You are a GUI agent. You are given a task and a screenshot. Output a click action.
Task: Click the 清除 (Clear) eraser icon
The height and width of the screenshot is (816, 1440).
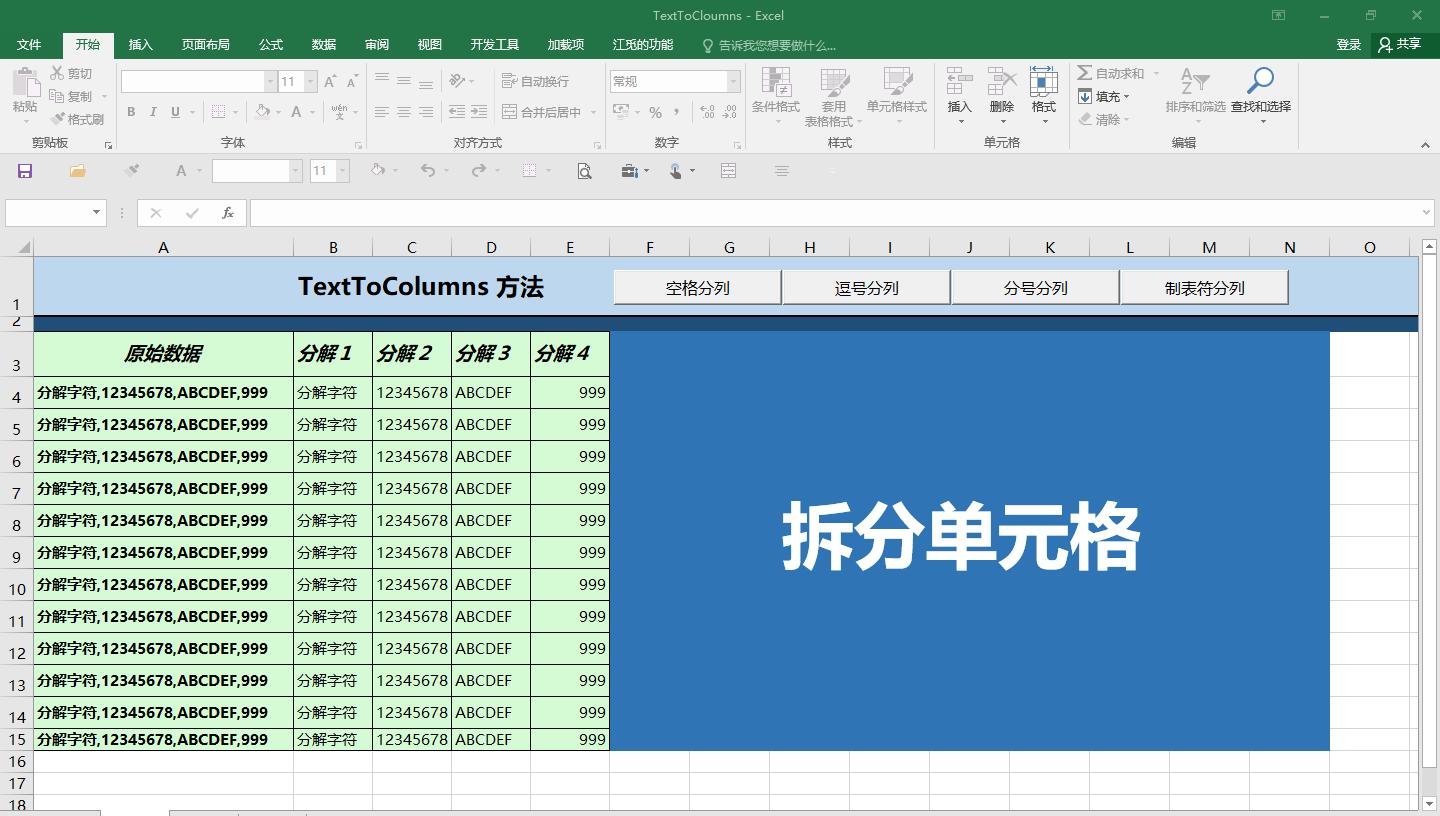point(1087,120)
